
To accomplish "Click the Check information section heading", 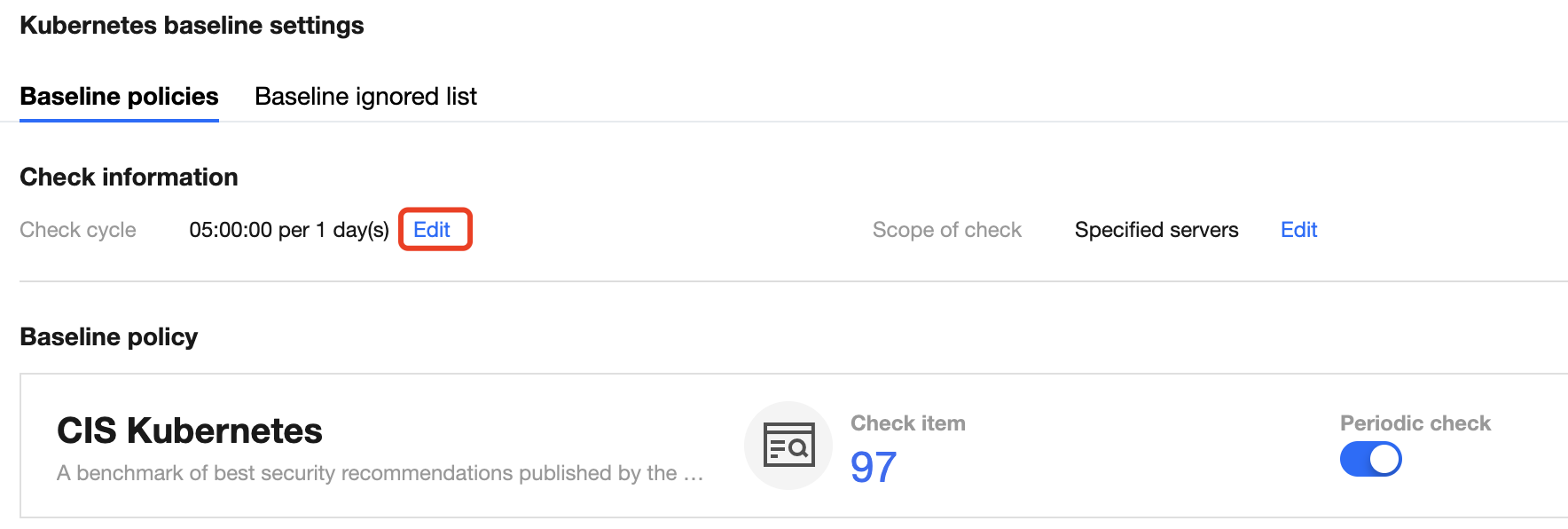I will tap(129, 178).
